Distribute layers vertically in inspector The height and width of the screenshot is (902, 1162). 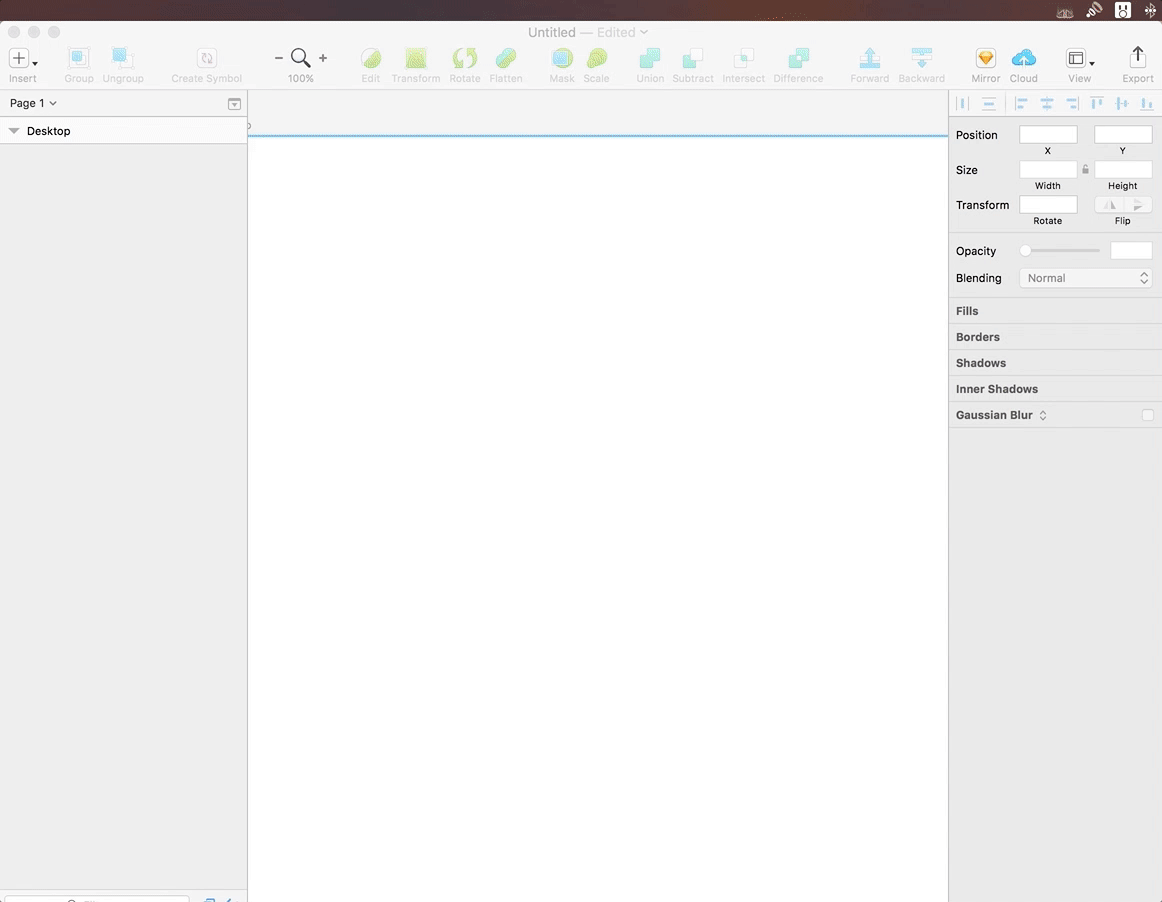coord(989,104)
